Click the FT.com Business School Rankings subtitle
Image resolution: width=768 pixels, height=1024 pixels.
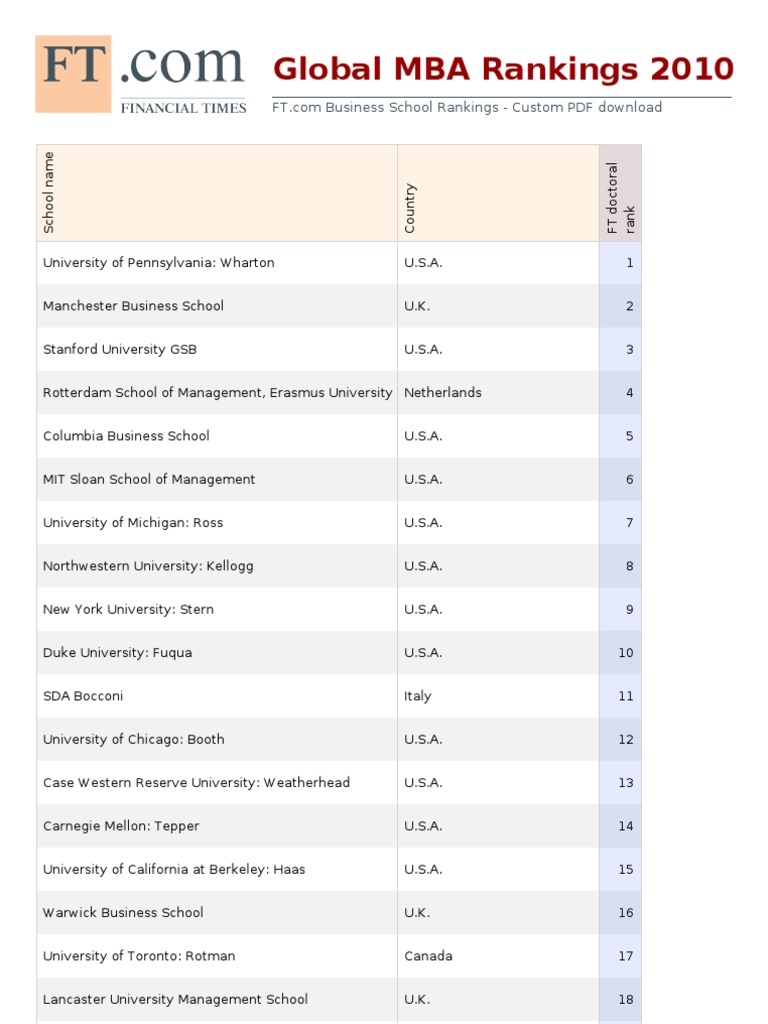(467, 107)
